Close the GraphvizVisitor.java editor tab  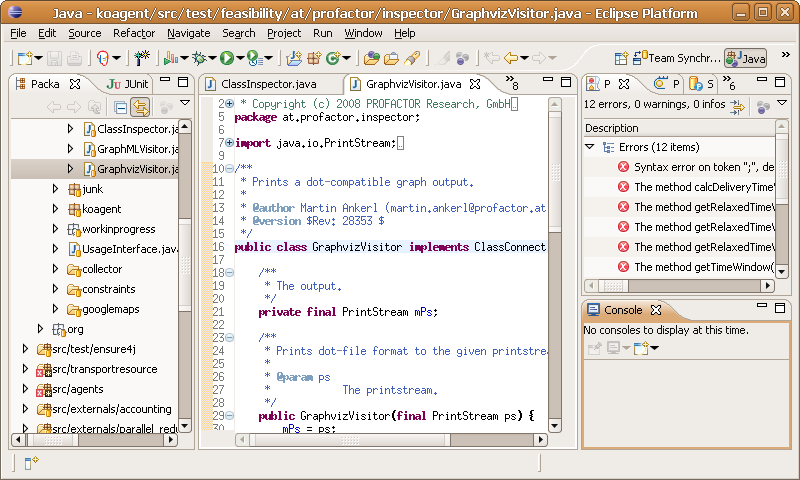(x=475, y=84)
